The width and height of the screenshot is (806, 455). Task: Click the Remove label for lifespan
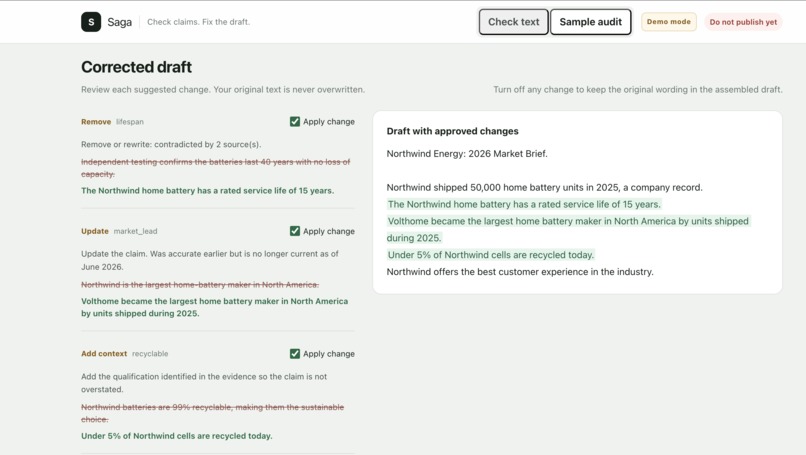(x=96, y=122)
